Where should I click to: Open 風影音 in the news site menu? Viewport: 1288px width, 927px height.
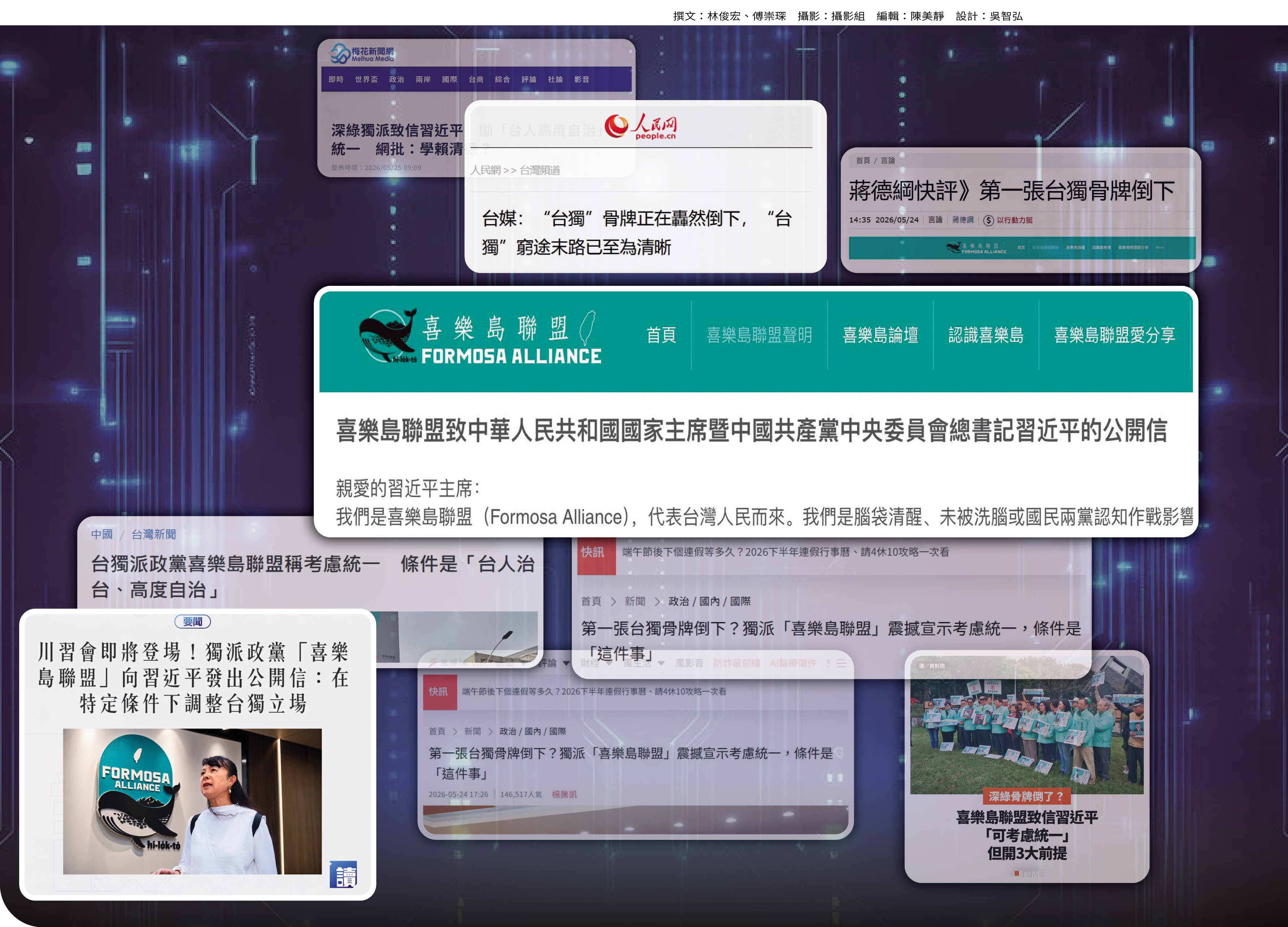689,663
